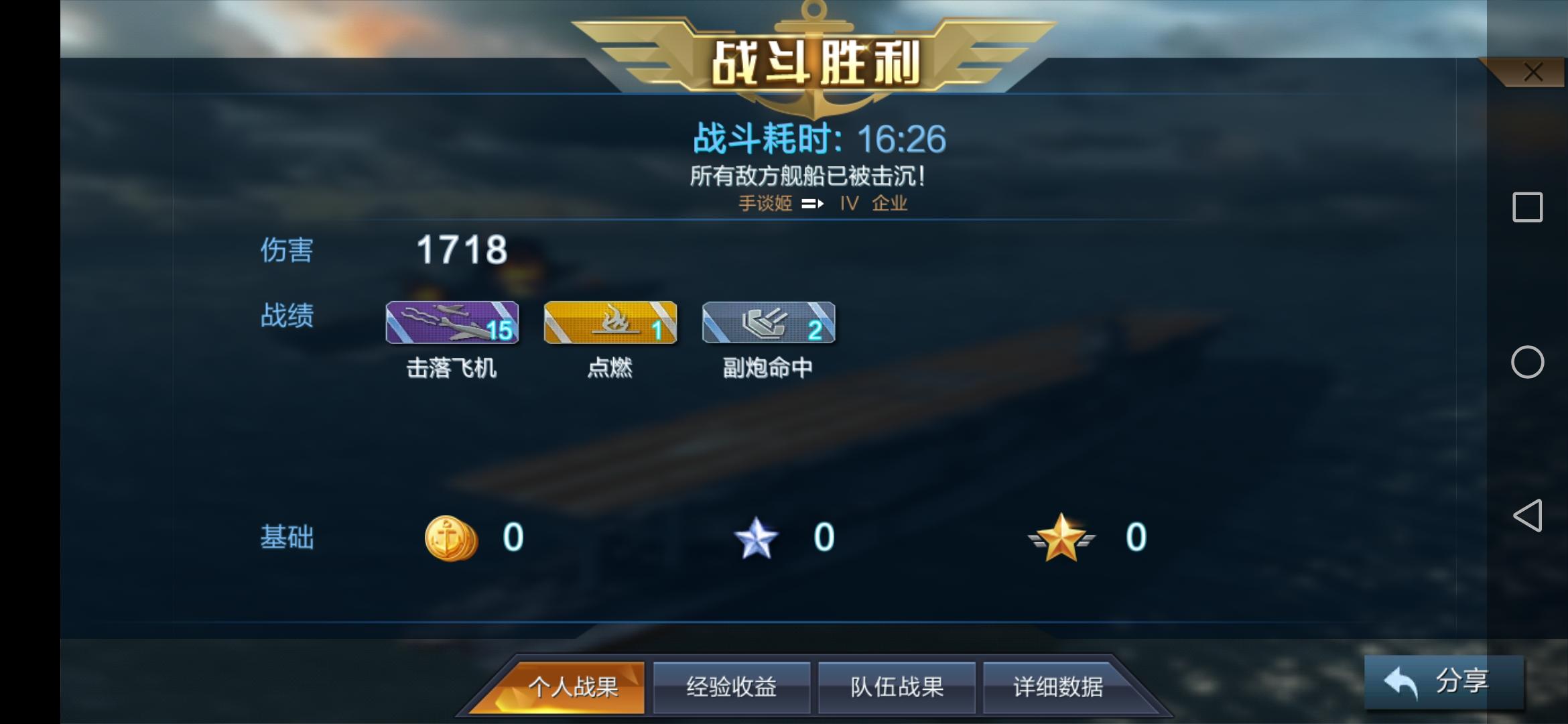The image size is (1568, 724).
Task: Tap the silver-blue star experience icon
Action: (x=756, y=538)
